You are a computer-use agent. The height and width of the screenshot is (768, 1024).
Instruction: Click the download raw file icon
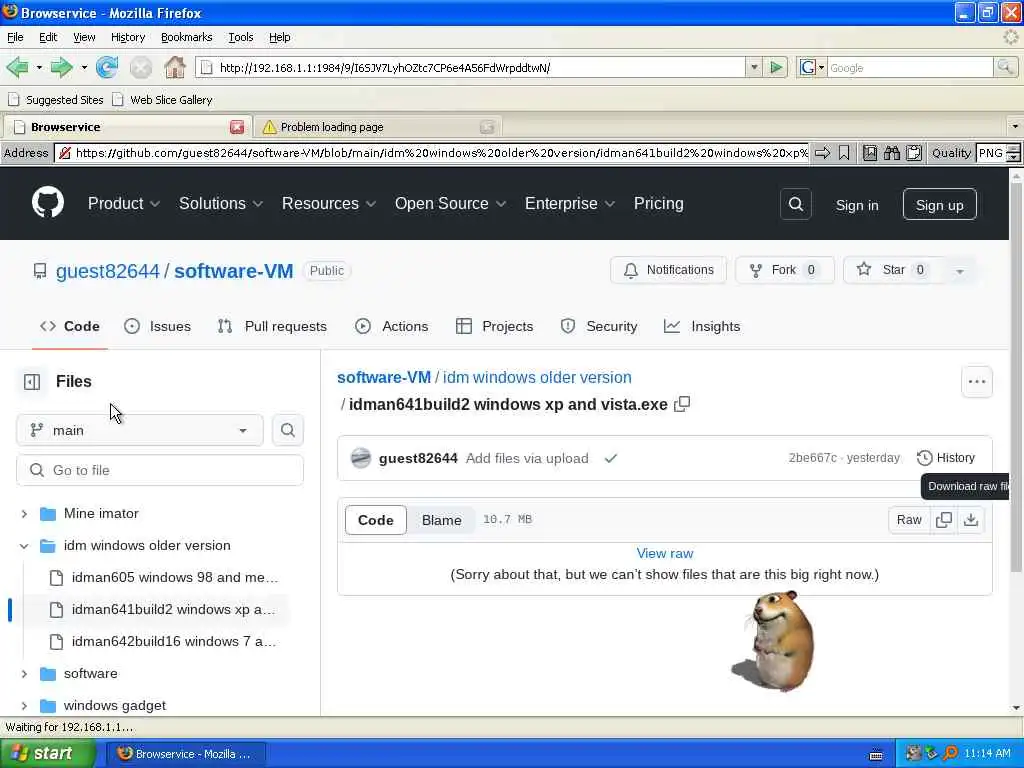971,520
